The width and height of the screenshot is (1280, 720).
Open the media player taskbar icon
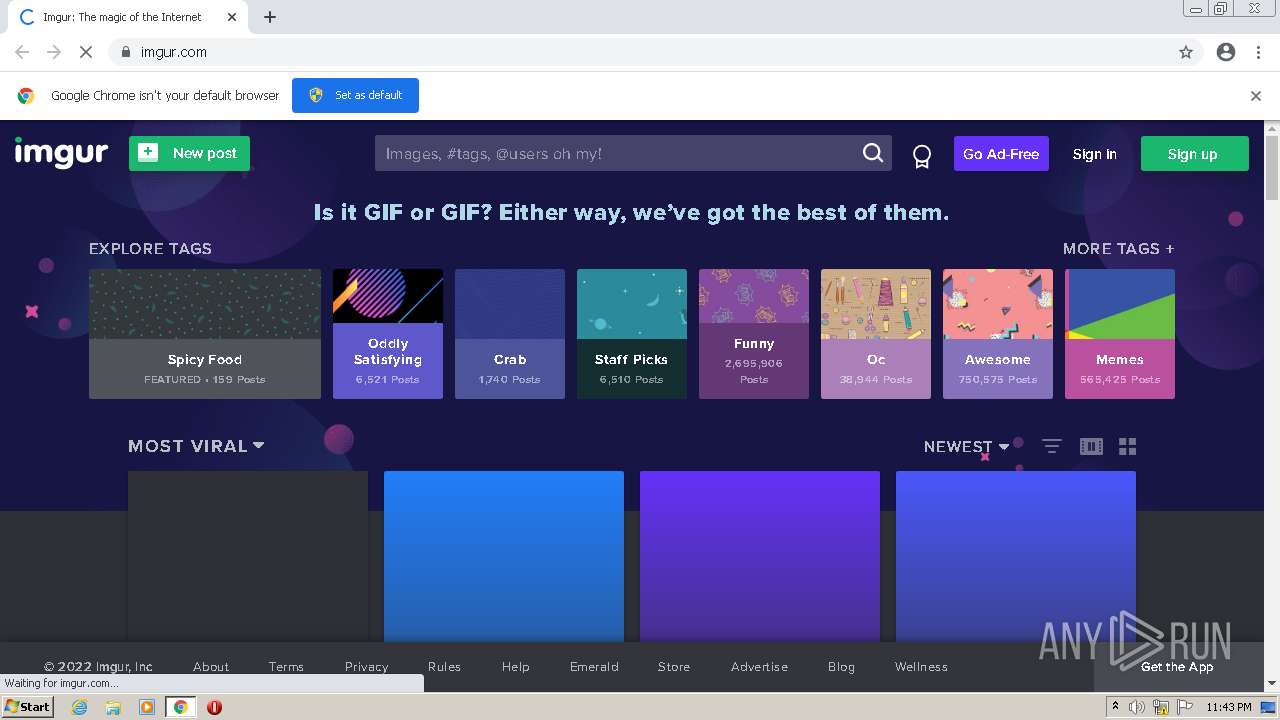pos(147,707)
